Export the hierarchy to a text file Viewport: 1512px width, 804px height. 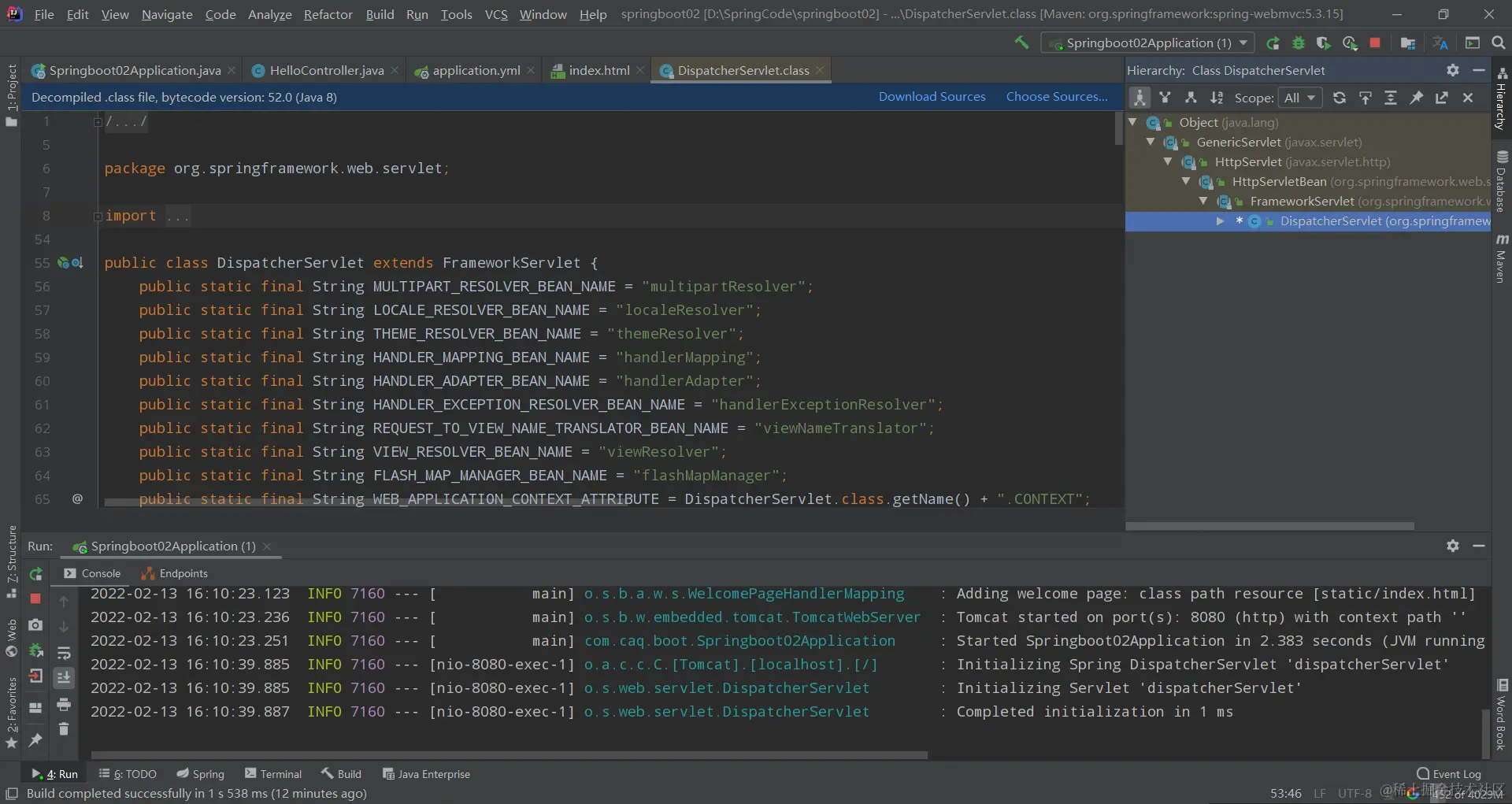coord(1442,98)
